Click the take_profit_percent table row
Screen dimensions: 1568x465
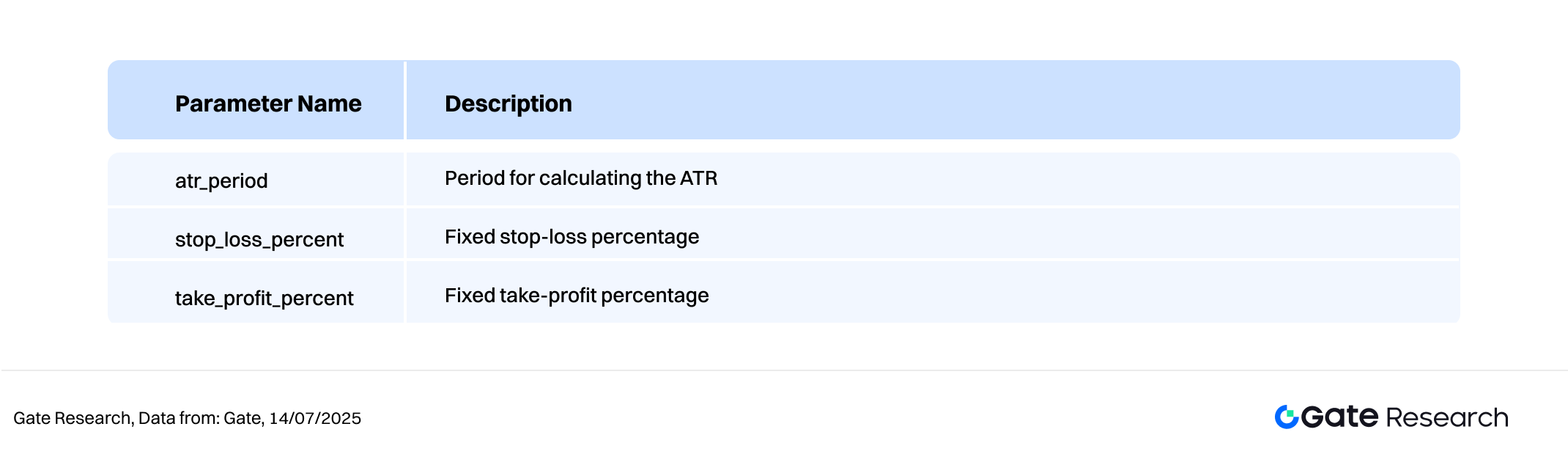(784, 292)
